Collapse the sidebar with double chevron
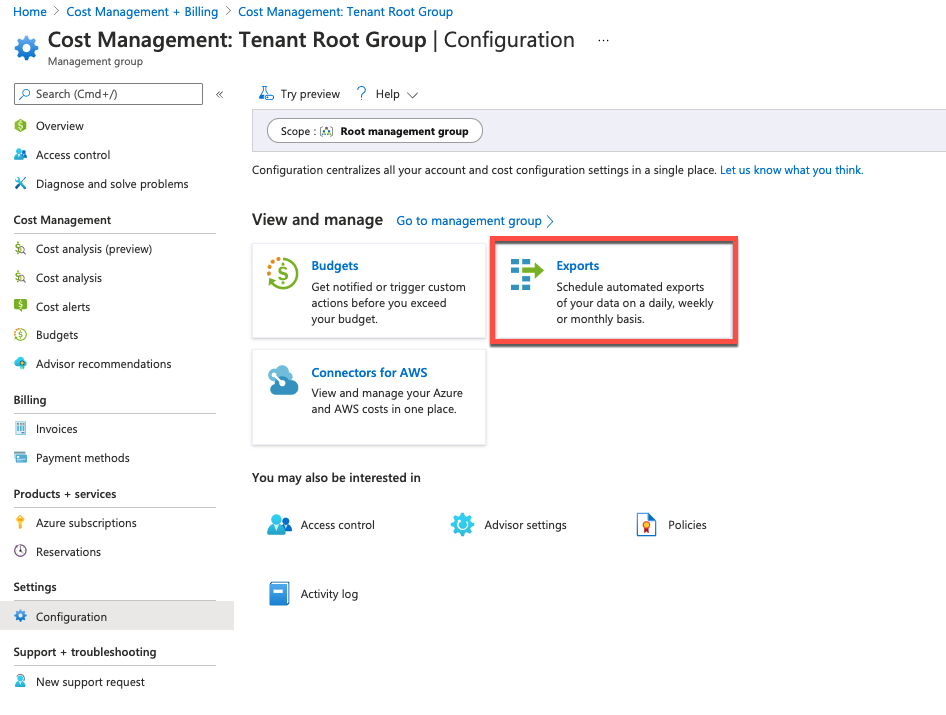The image size is (946, 715). (x=220, y=94)
